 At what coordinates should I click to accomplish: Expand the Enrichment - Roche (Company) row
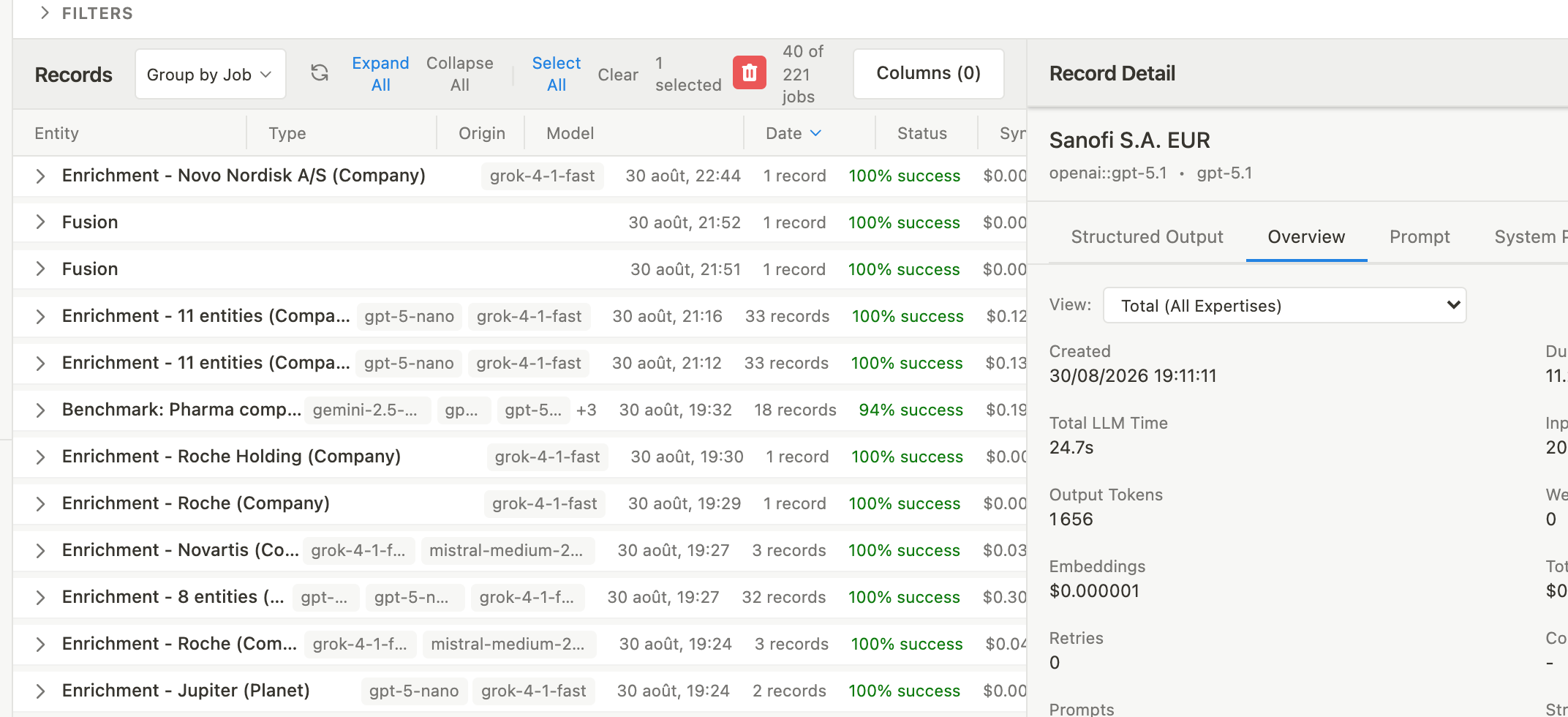tap(41, 503)
